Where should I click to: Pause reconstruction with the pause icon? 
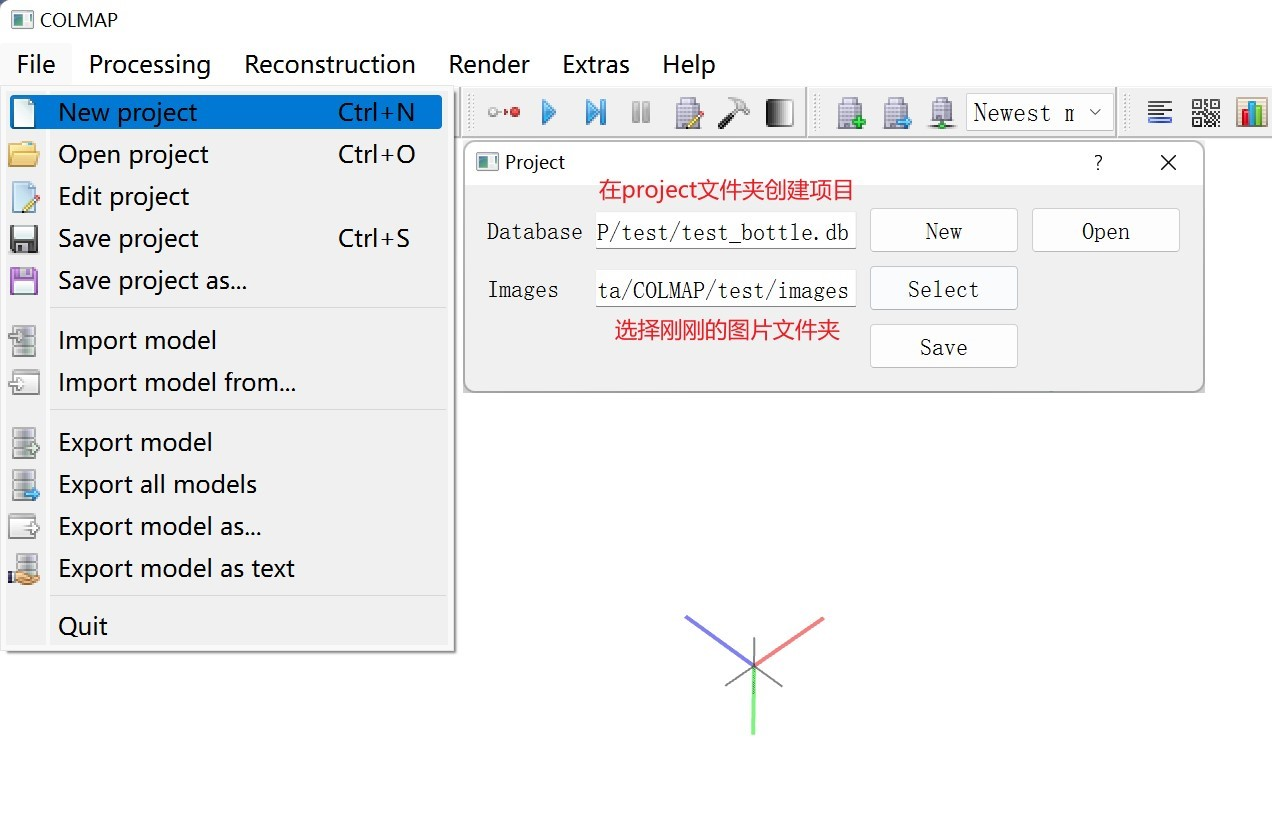(x=641, y=113)
